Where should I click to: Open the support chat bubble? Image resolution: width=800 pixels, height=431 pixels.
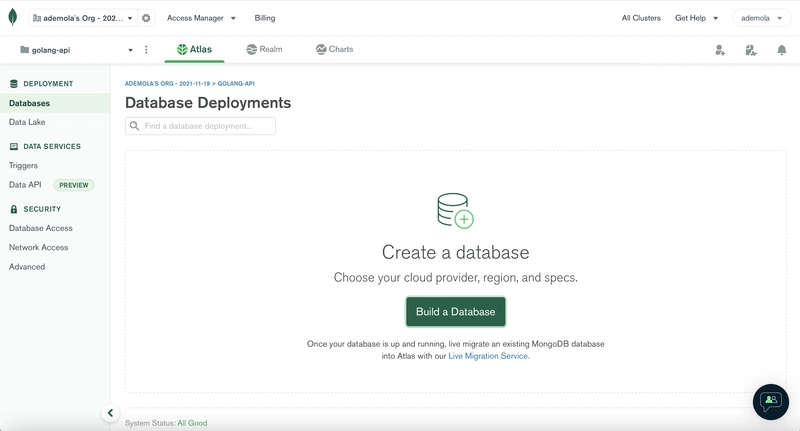click(771, 402)
